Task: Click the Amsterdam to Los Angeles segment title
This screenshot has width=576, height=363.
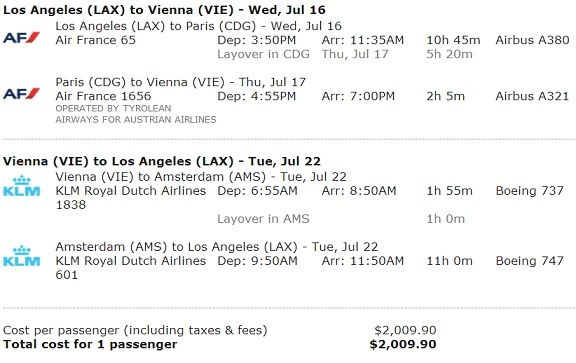Action: (x=217, y=247)
